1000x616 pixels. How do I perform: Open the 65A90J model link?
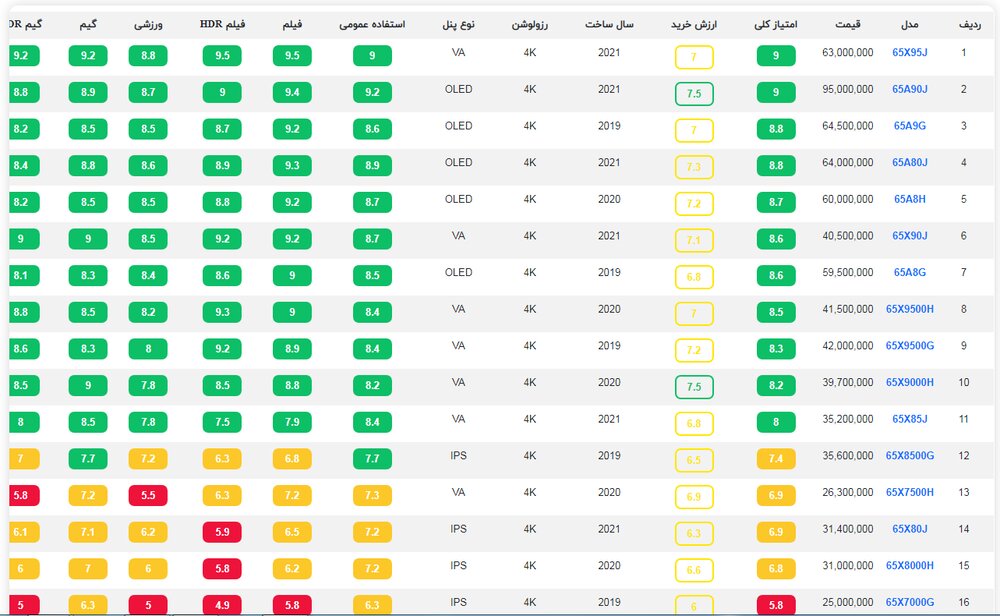909,89
